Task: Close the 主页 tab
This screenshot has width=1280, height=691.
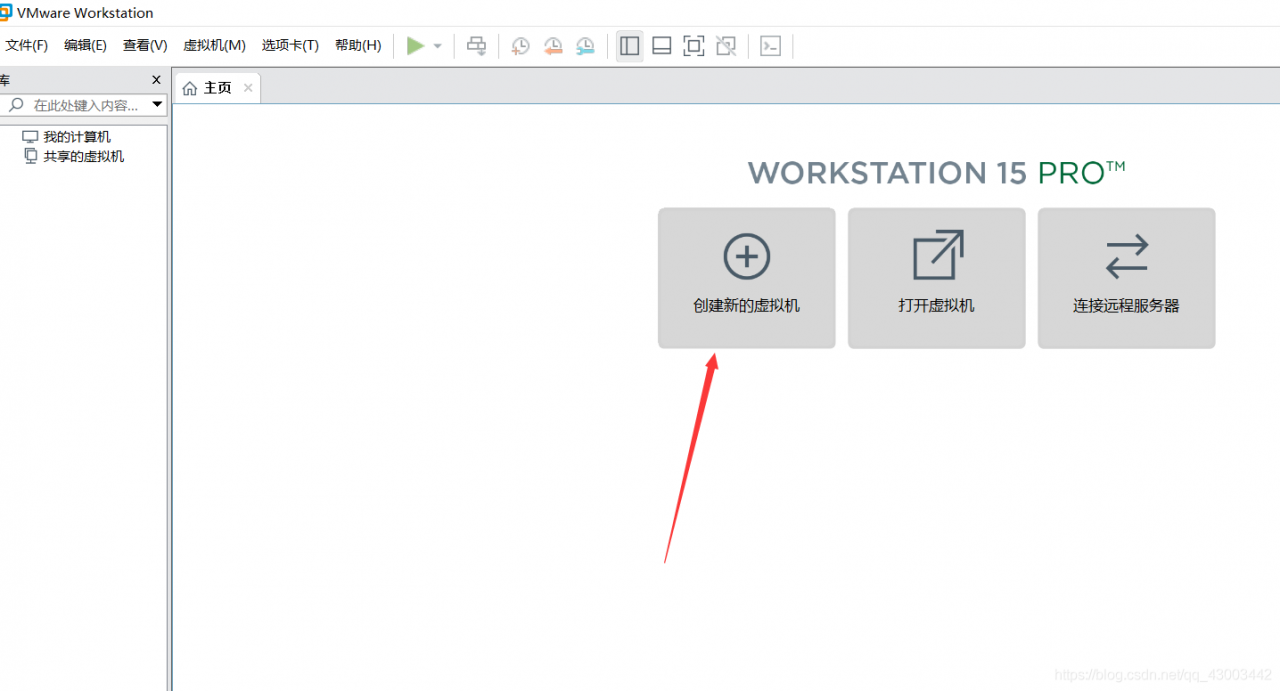Action: [248, 88]
